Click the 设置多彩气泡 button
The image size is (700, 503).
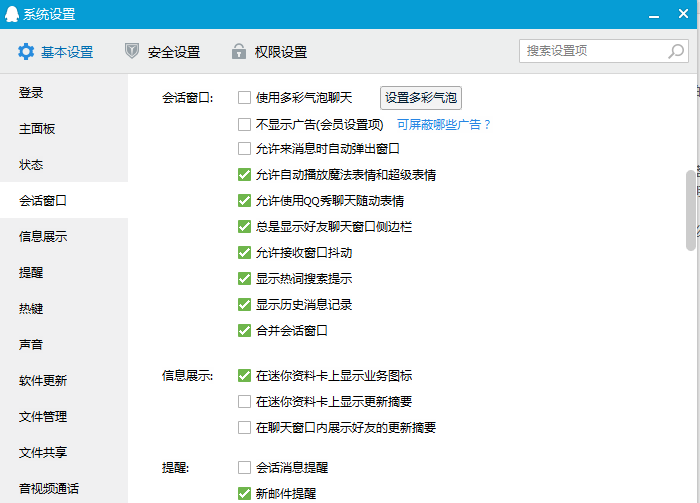point(421,98)
